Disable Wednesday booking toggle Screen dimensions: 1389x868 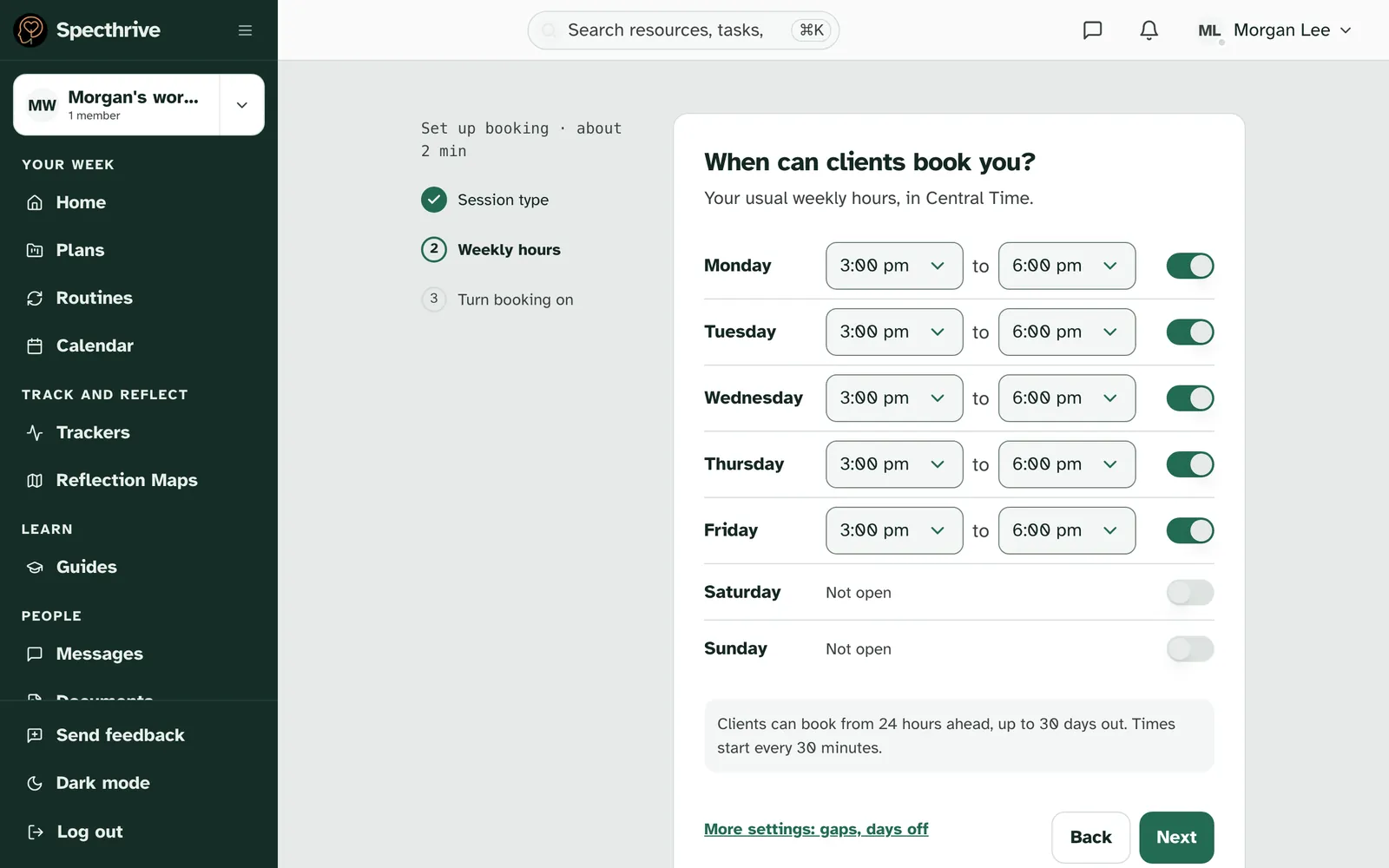click(1189, 398)
